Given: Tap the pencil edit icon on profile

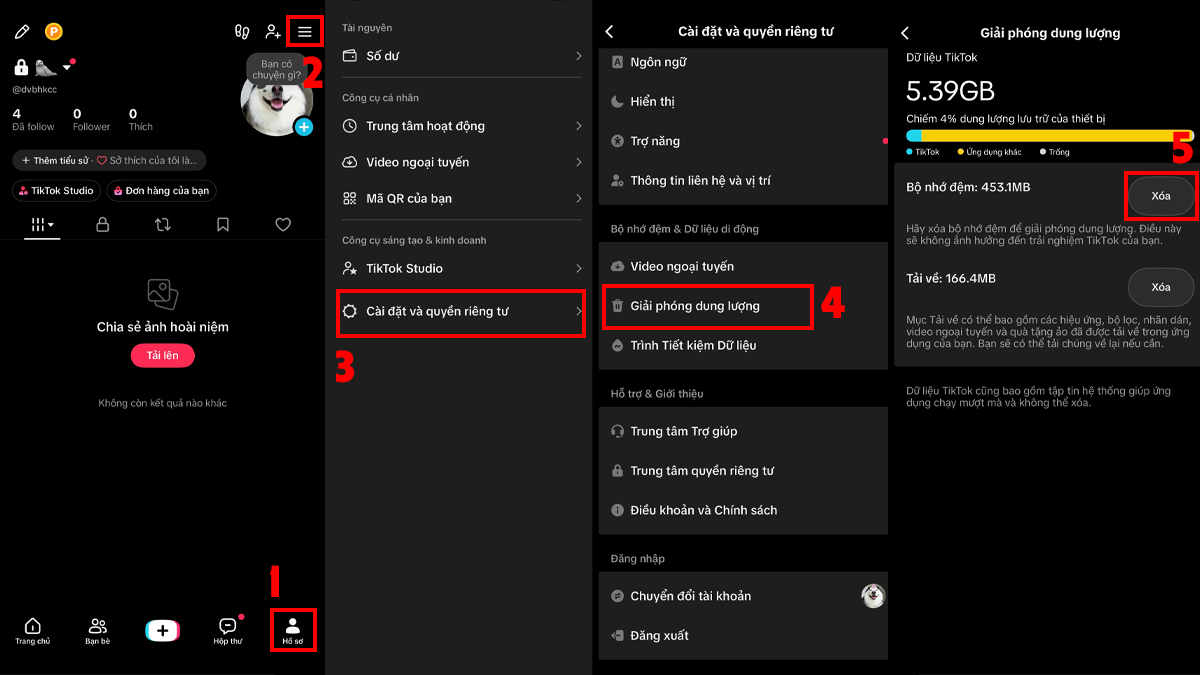Looking at the screenshot, I should tap(22, 32).
